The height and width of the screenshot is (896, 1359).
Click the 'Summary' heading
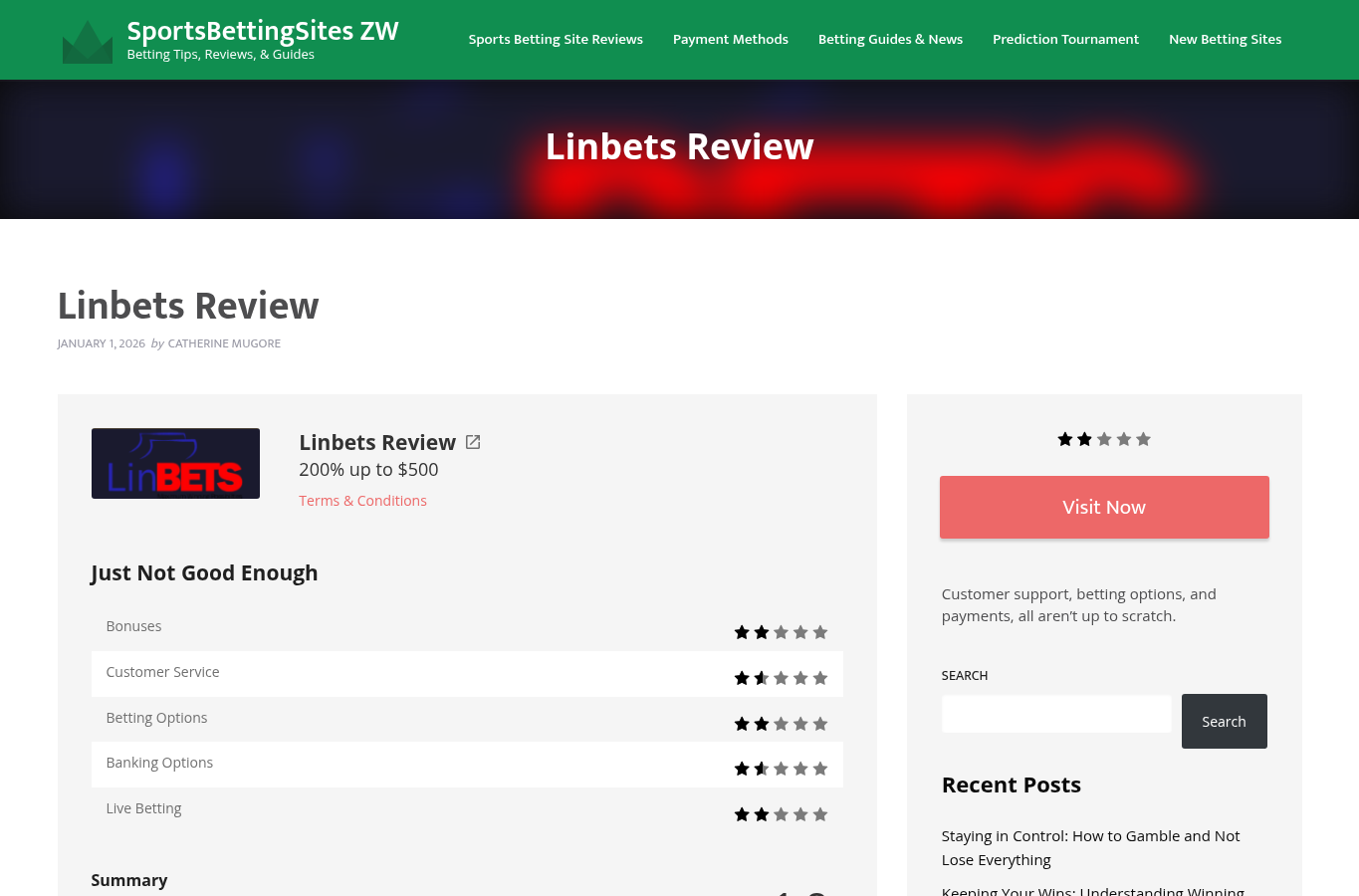coord(129,880)
